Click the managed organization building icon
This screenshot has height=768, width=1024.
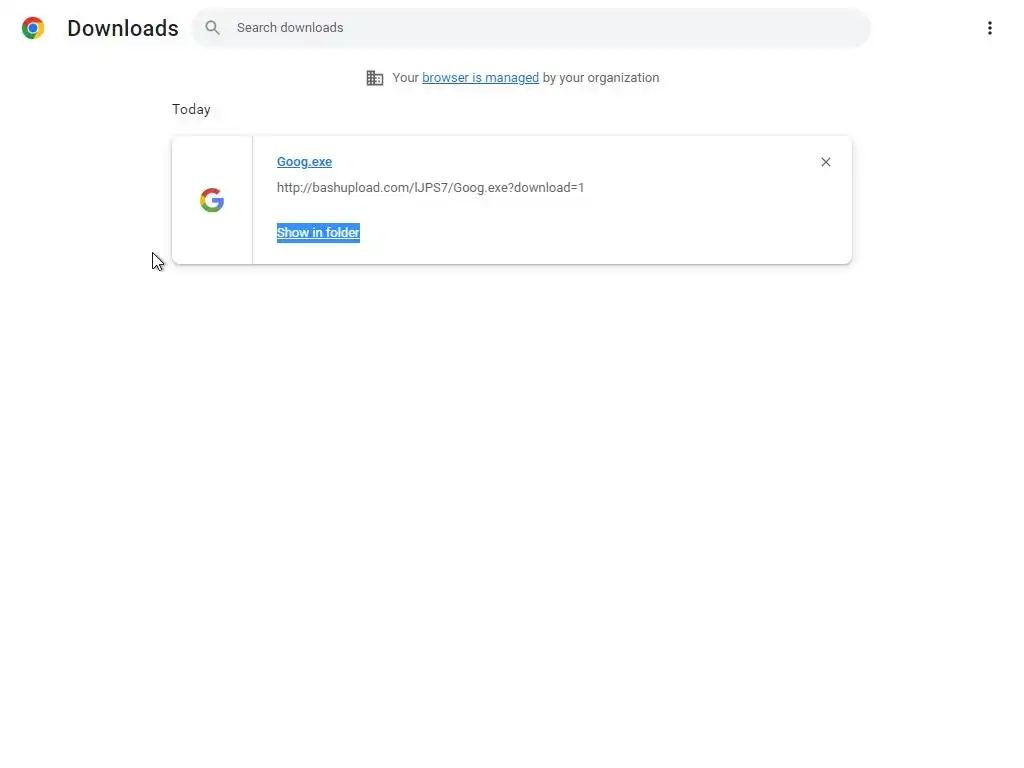click(x=375, y=78)
